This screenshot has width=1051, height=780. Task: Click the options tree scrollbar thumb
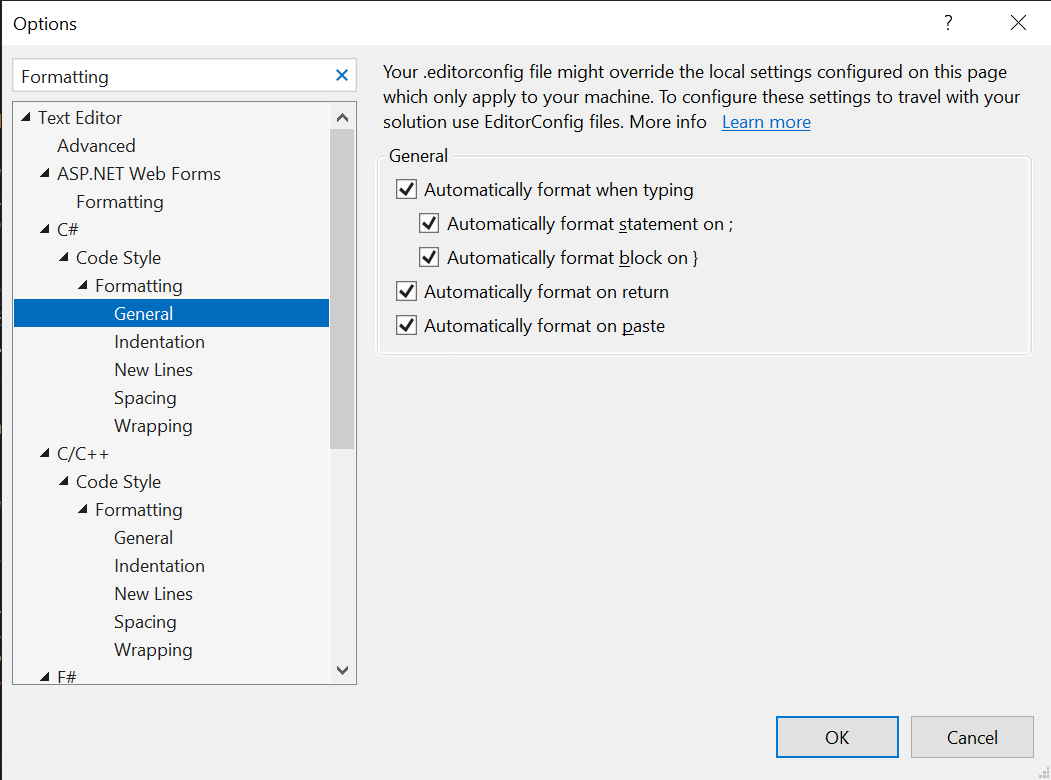(x=343, y=289)
